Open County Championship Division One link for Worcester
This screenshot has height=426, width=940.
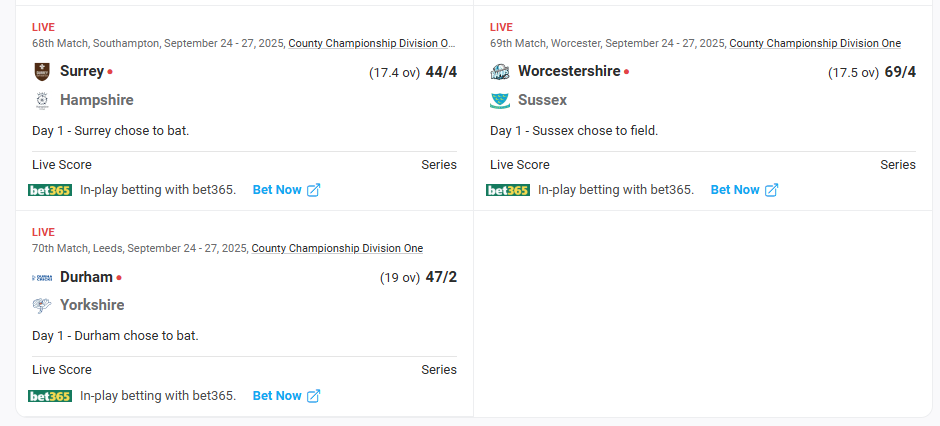coord(815,43)
